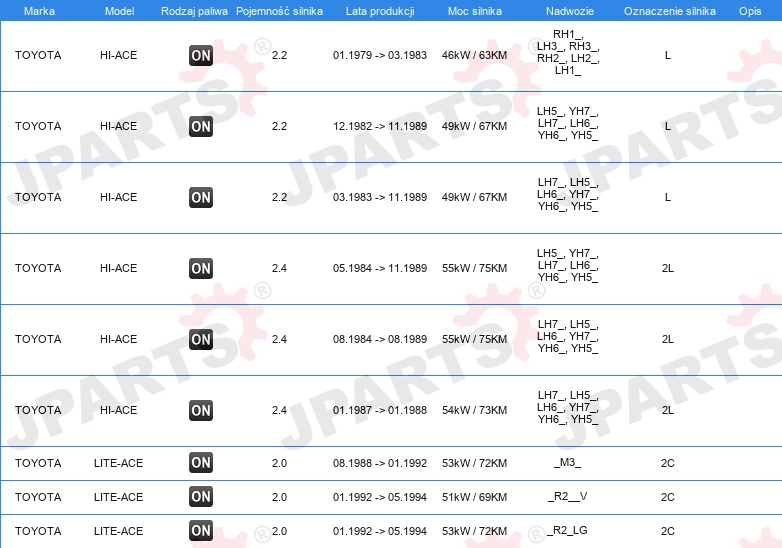The width and height of the screenshot is (782, 548).
Task: Click the Rodzaj paliwa column header
Action: tap(195, 11)
